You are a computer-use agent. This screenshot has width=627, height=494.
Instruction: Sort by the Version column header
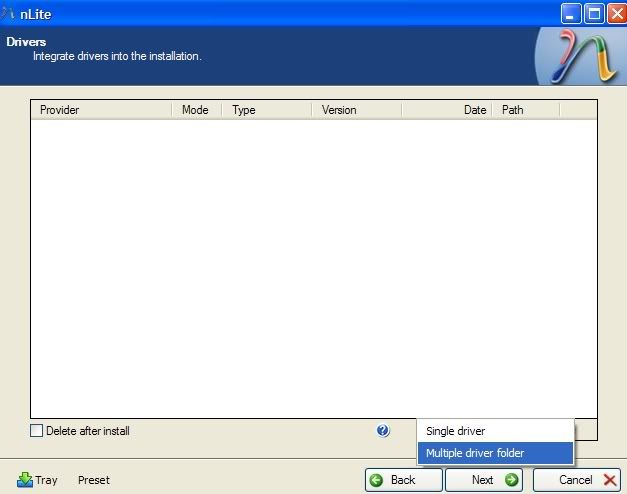357,110
